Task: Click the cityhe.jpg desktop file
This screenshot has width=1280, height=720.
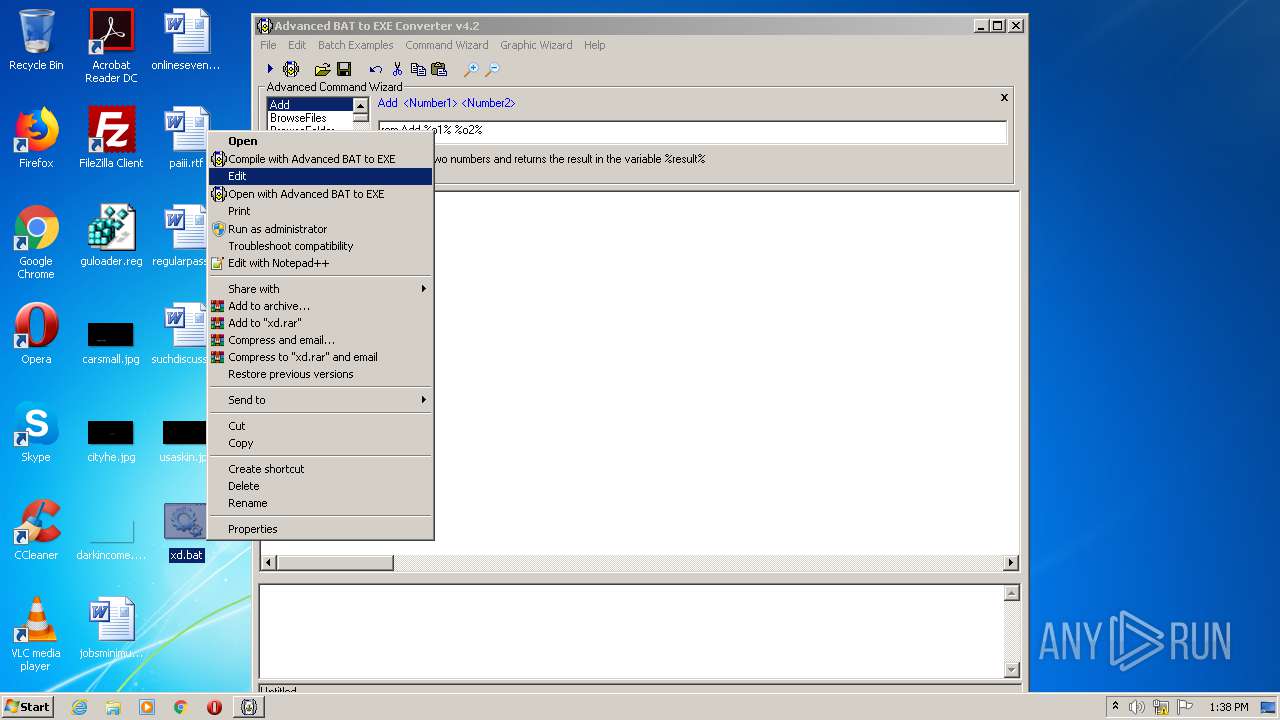Action: [x=111, y=440]
